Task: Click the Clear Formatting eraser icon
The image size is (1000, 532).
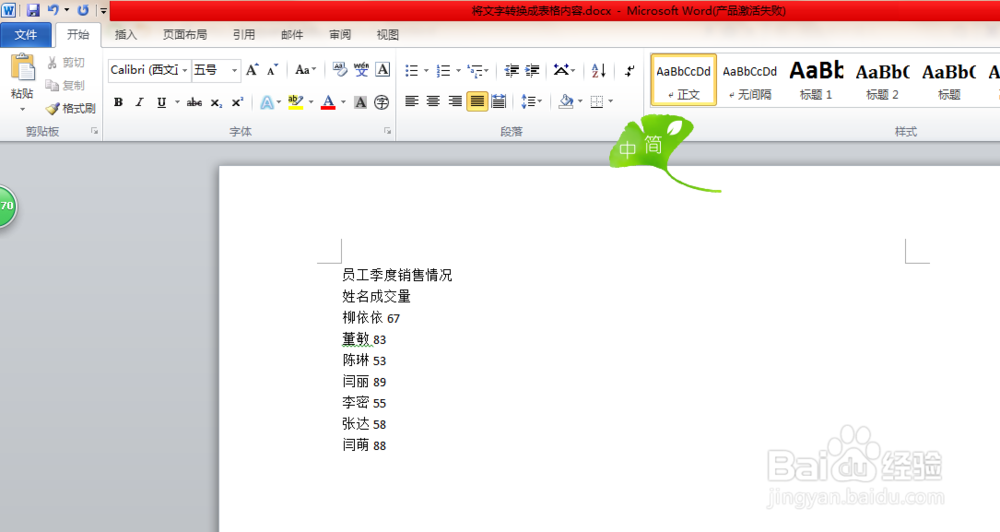Action: (x=340, y=70)
